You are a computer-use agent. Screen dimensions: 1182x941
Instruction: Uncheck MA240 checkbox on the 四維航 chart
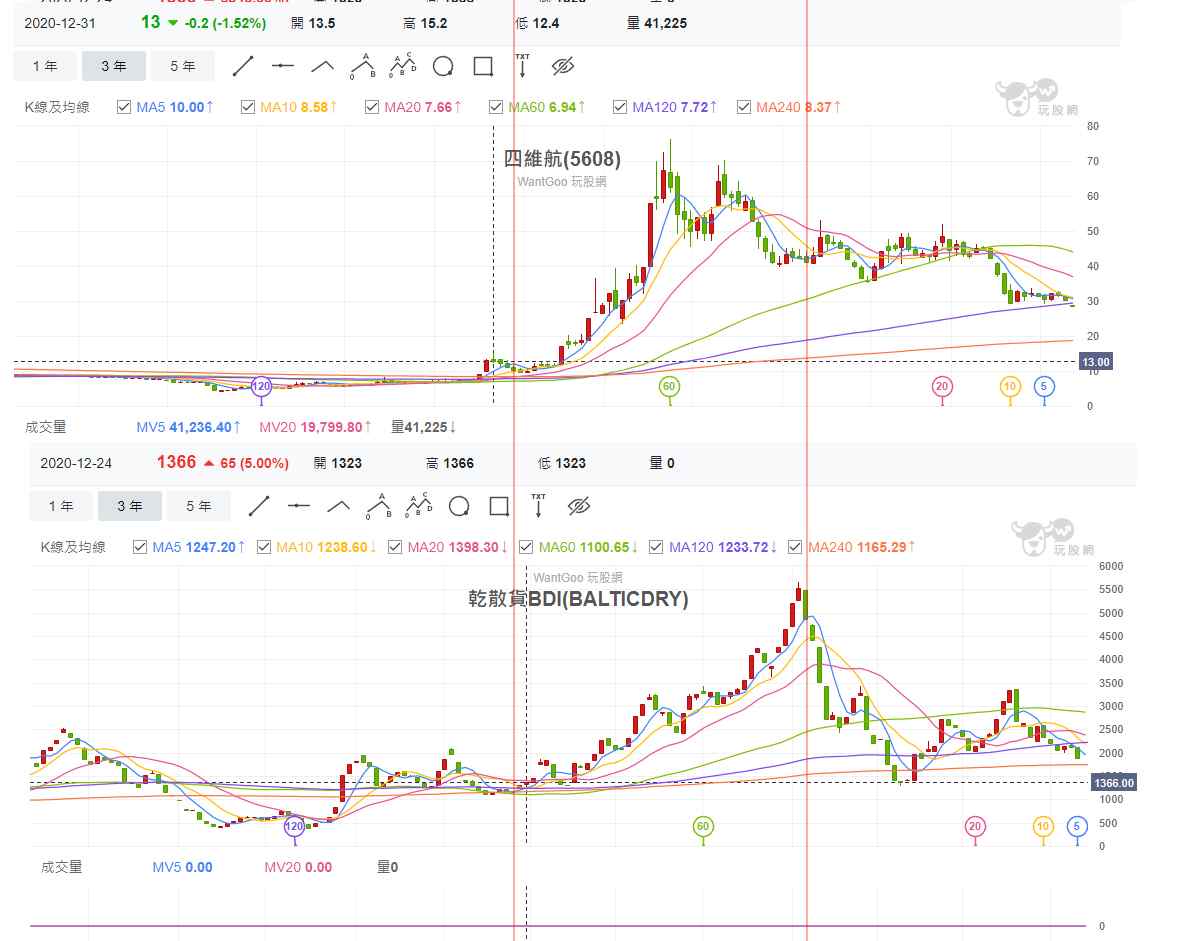point(743,107)
